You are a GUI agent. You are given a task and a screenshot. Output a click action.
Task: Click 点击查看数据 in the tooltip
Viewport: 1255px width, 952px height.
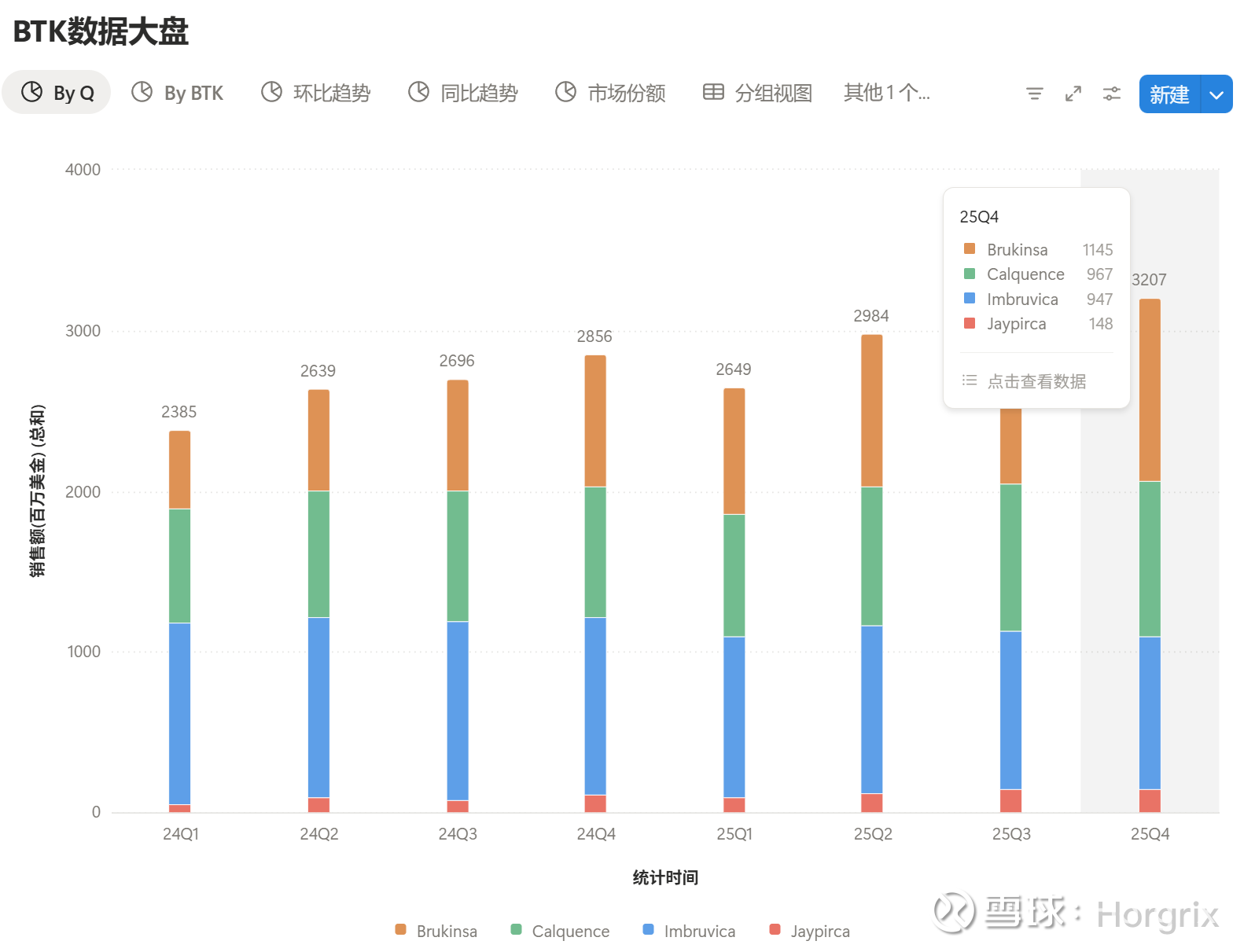[x=1036, y=381]
